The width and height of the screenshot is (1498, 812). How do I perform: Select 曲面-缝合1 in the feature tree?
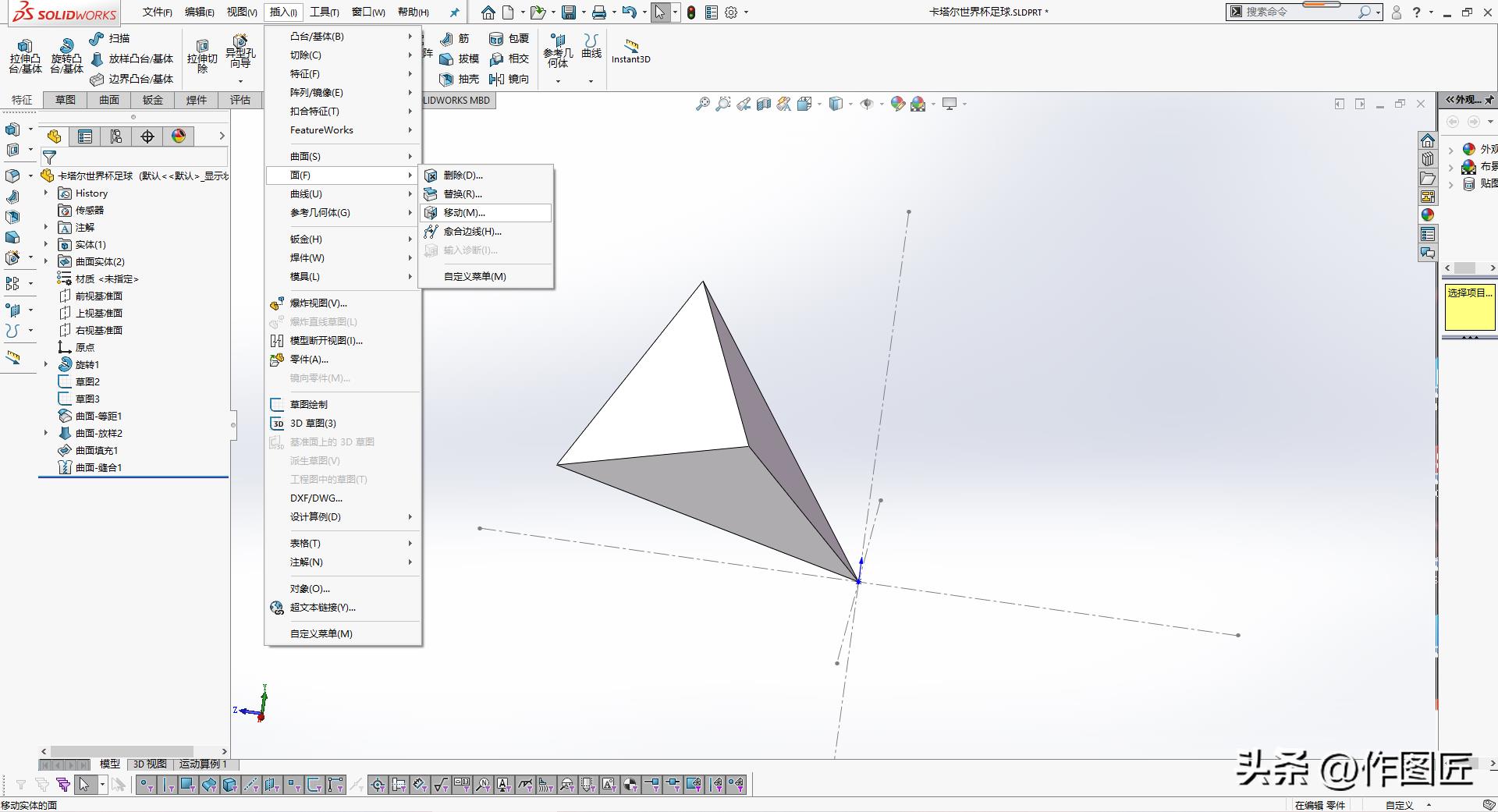(x=98, y=467)
